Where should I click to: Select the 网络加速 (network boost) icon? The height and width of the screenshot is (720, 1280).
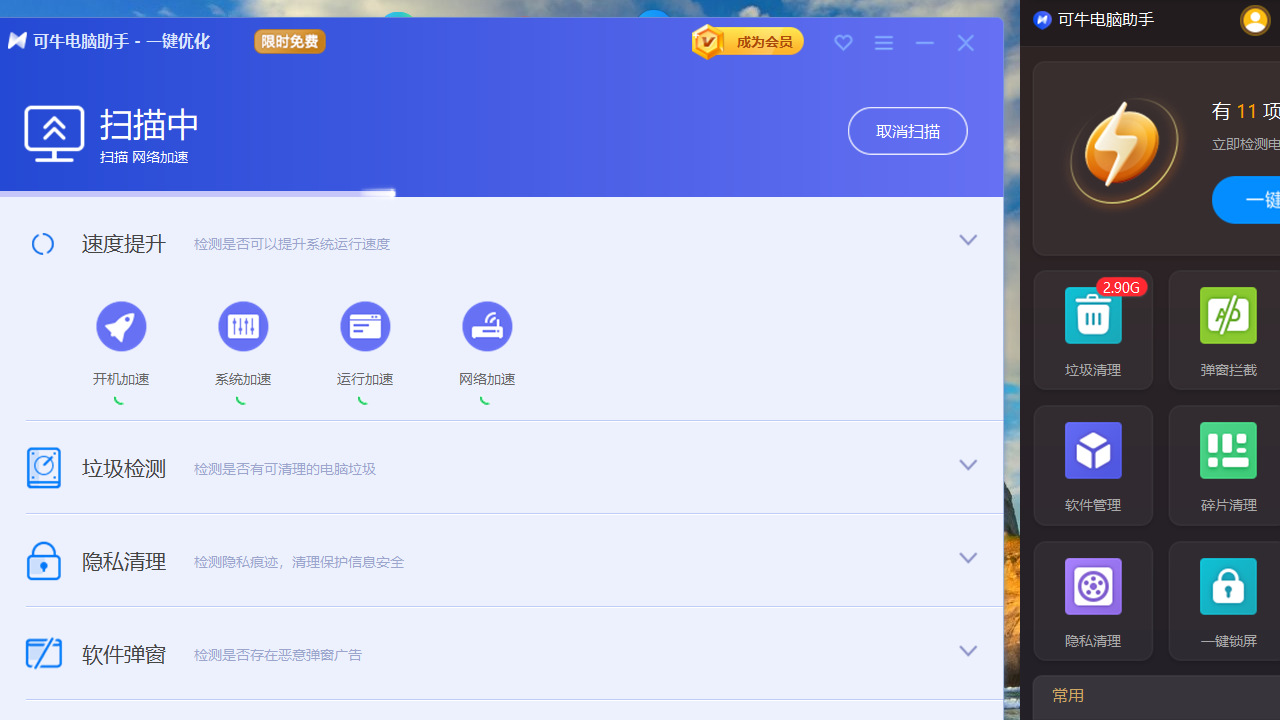487,326
